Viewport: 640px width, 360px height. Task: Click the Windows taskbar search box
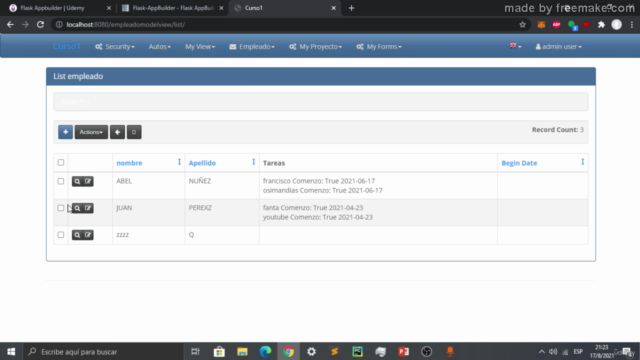102,351
